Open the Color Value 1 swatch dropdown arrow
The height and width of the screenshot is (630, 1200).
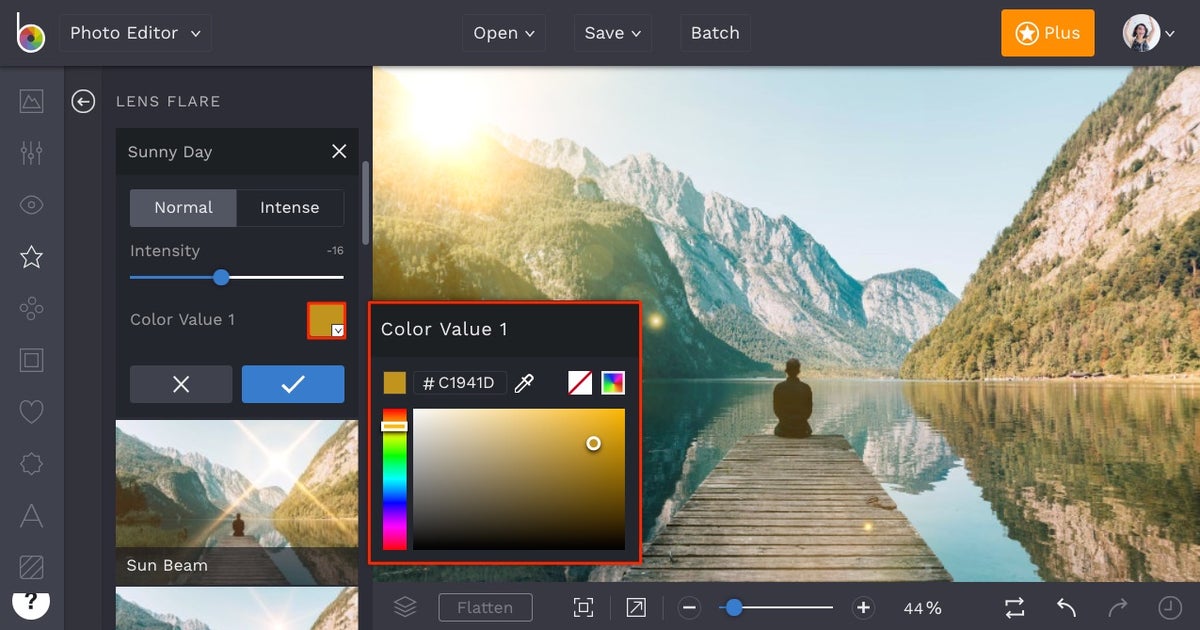coord(339,328)
